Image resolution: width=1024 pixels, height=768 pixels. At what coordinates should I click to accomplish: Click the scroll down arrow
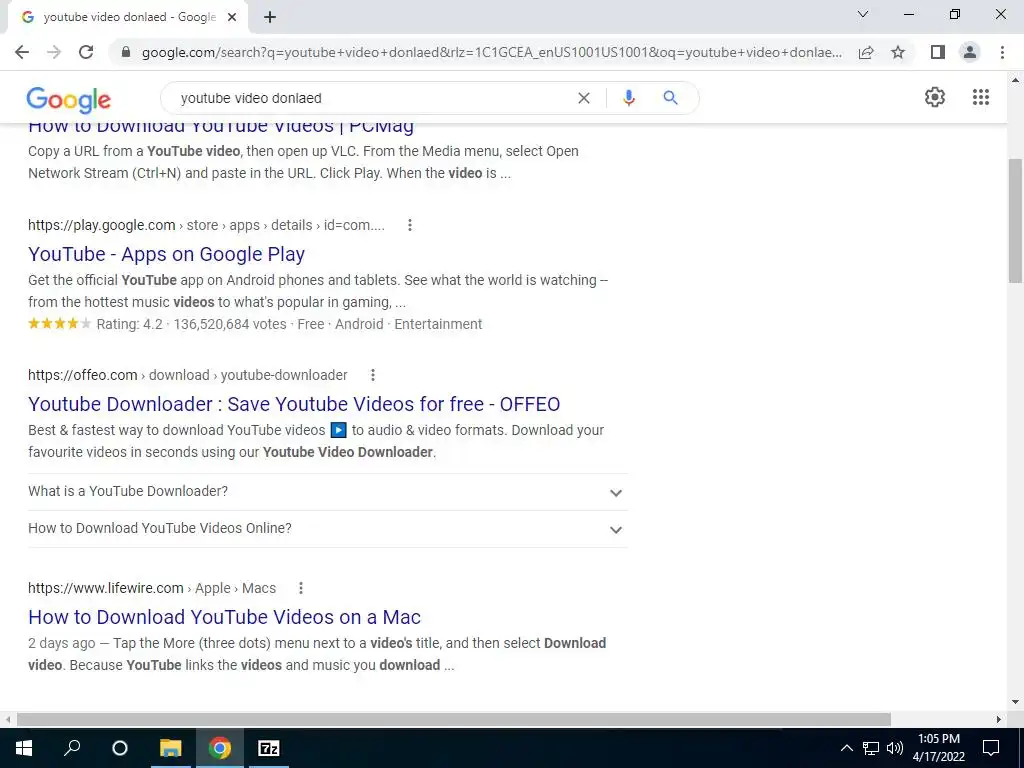pyautogui.click(x=1015, y=703)
